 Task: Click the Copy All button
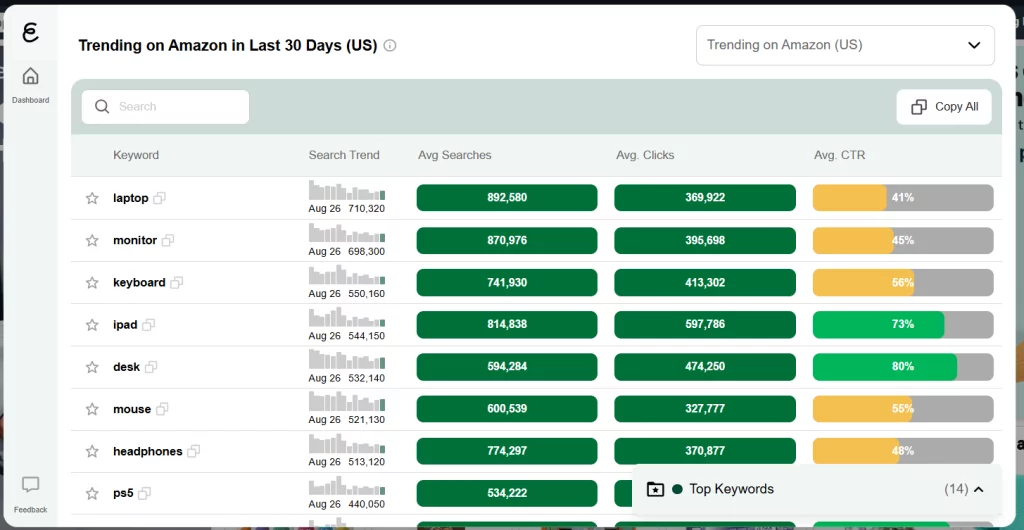pyautogui.click(x=944, y=107)
